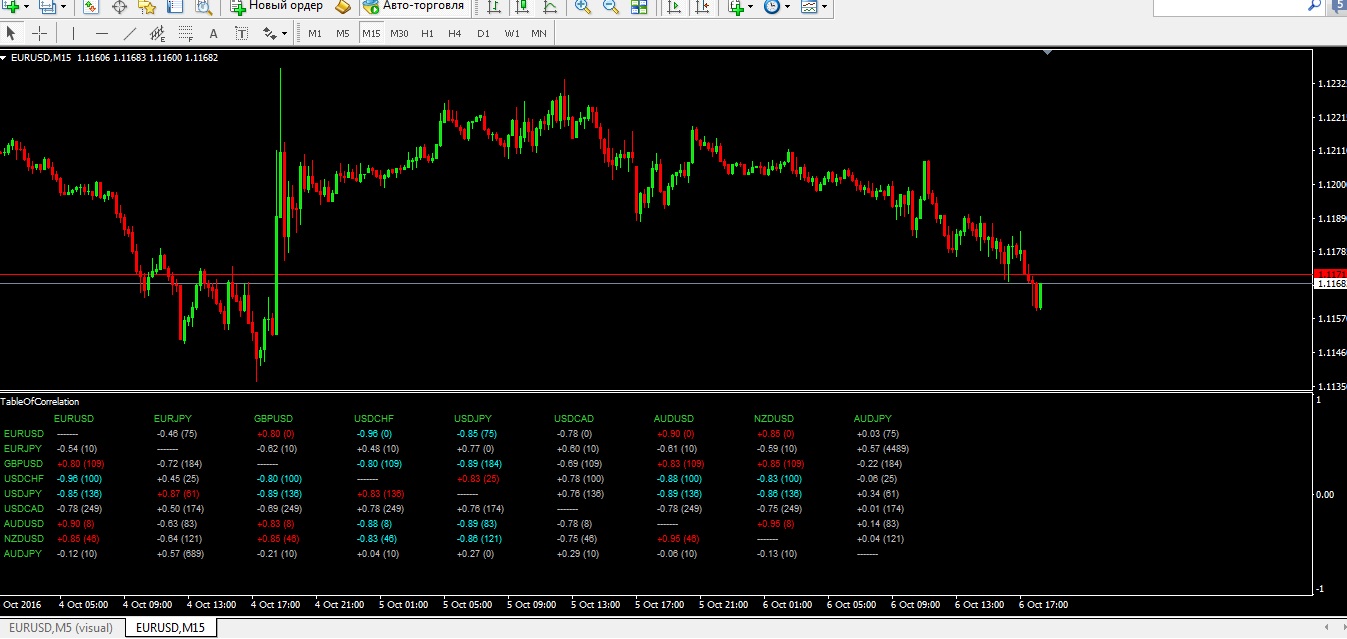1347x639 pixels.
Task: Click into the search input field
Action: (1230, 6)
